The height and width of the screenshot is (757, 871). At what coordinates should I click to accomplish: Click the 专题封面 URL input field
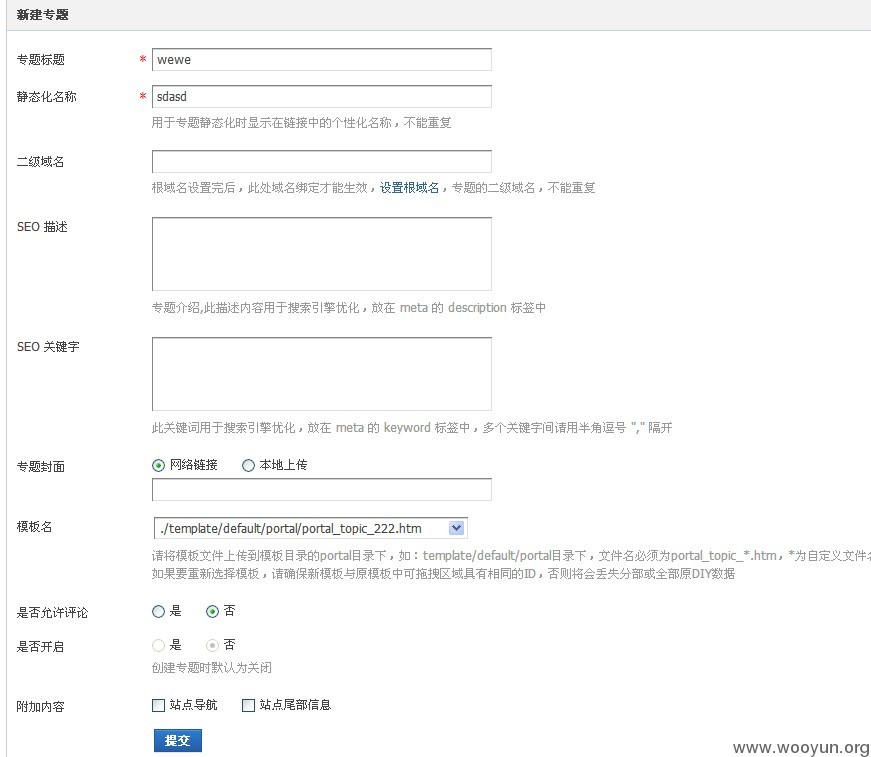[x=322, y=489]
